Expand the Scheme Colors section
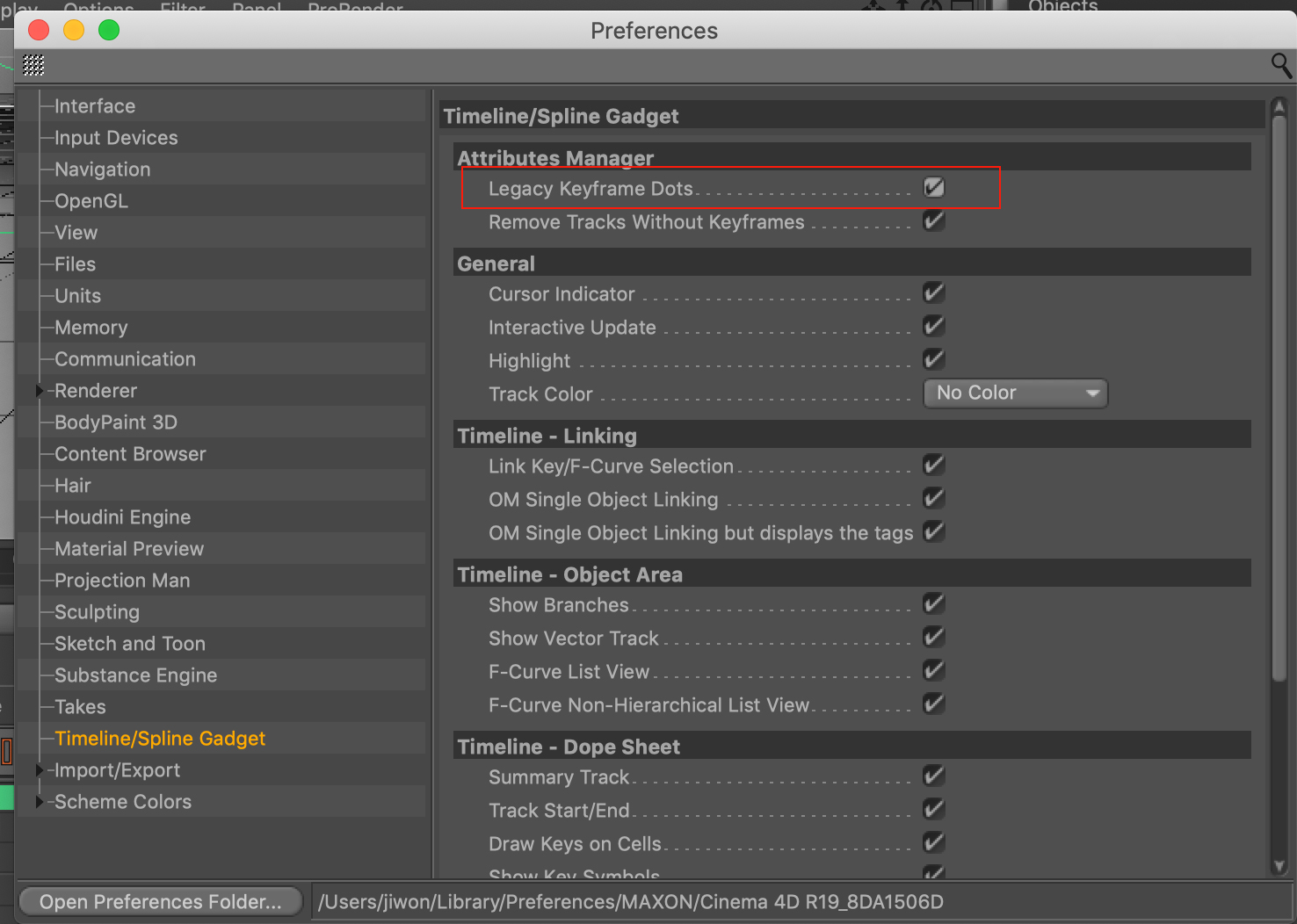The width and height of the screenshot is (1297, 924). (39, 802)
